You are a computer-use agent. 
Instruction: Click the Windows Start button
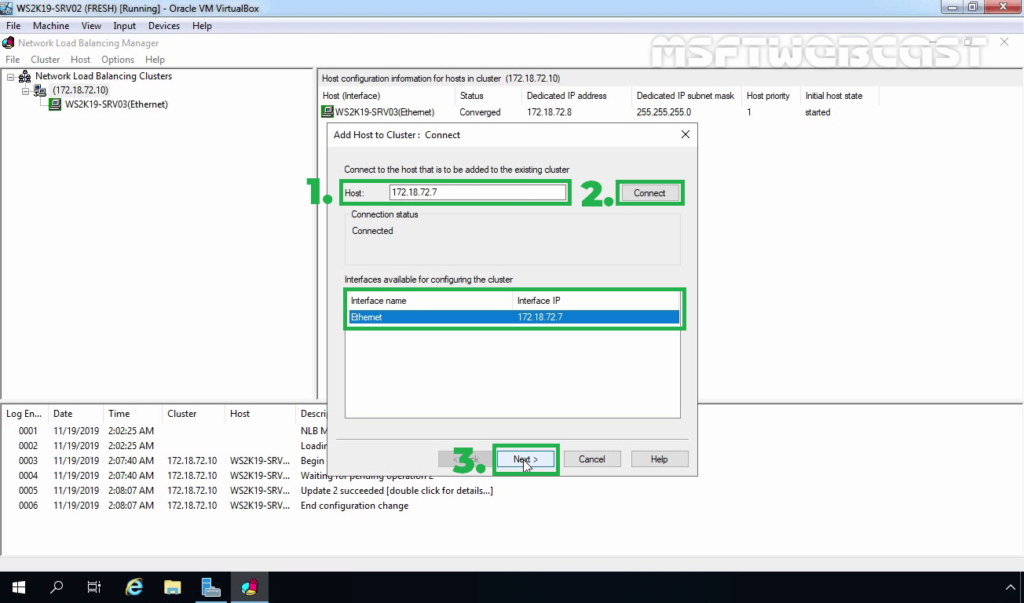click(x=18, y=587)
